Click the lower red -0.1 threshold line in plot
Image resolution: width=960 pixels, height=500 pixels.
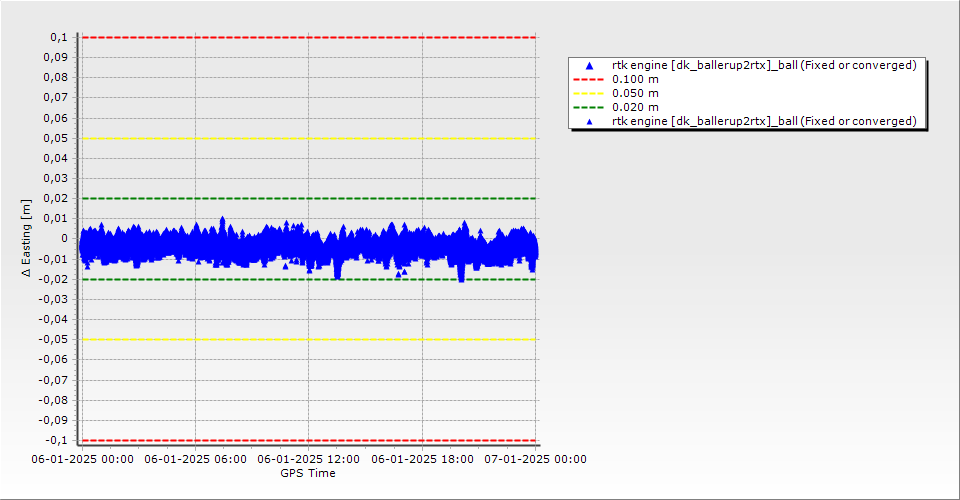(x=309, y=441)
